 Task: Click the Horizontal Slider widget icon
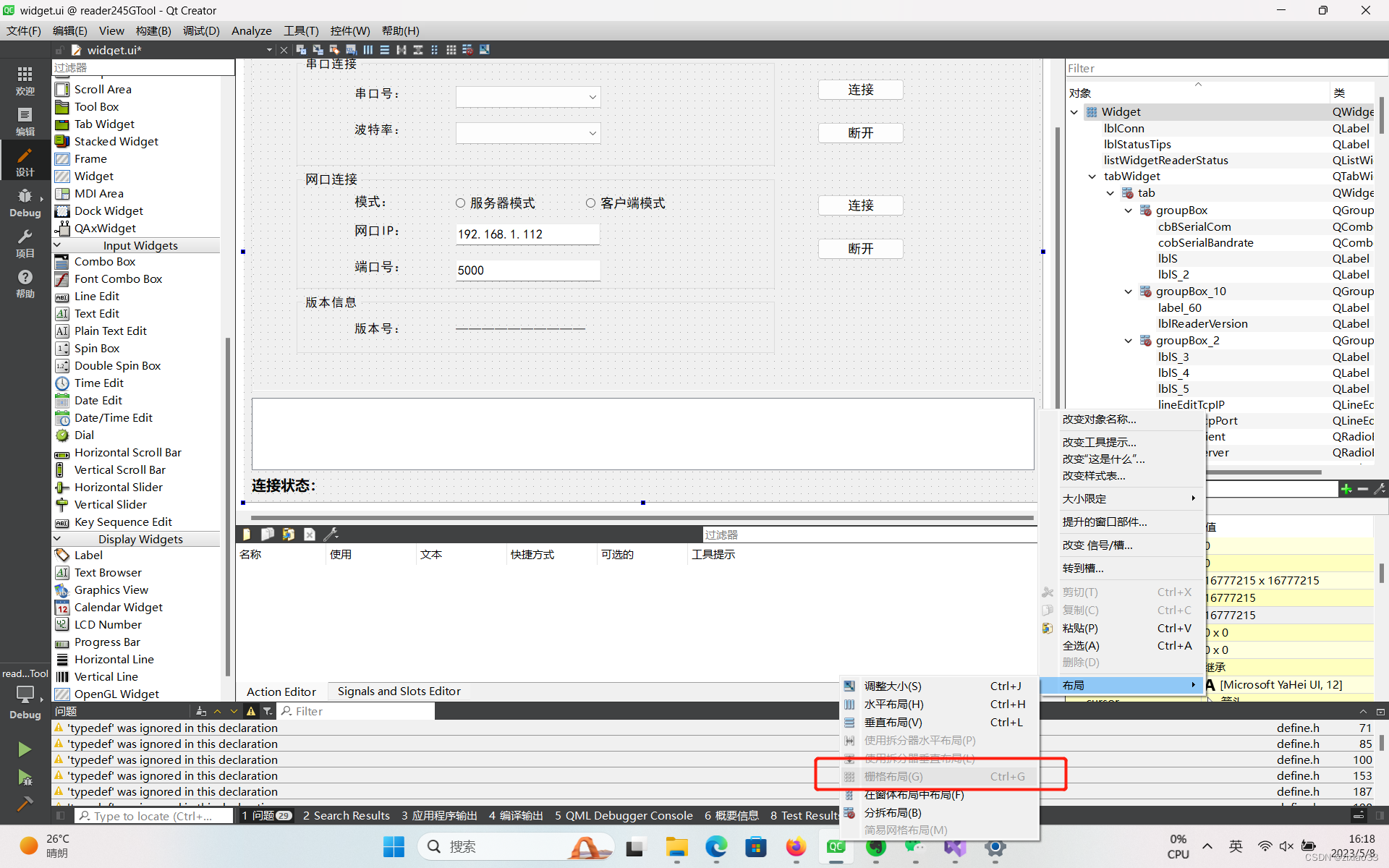[62, 487]
